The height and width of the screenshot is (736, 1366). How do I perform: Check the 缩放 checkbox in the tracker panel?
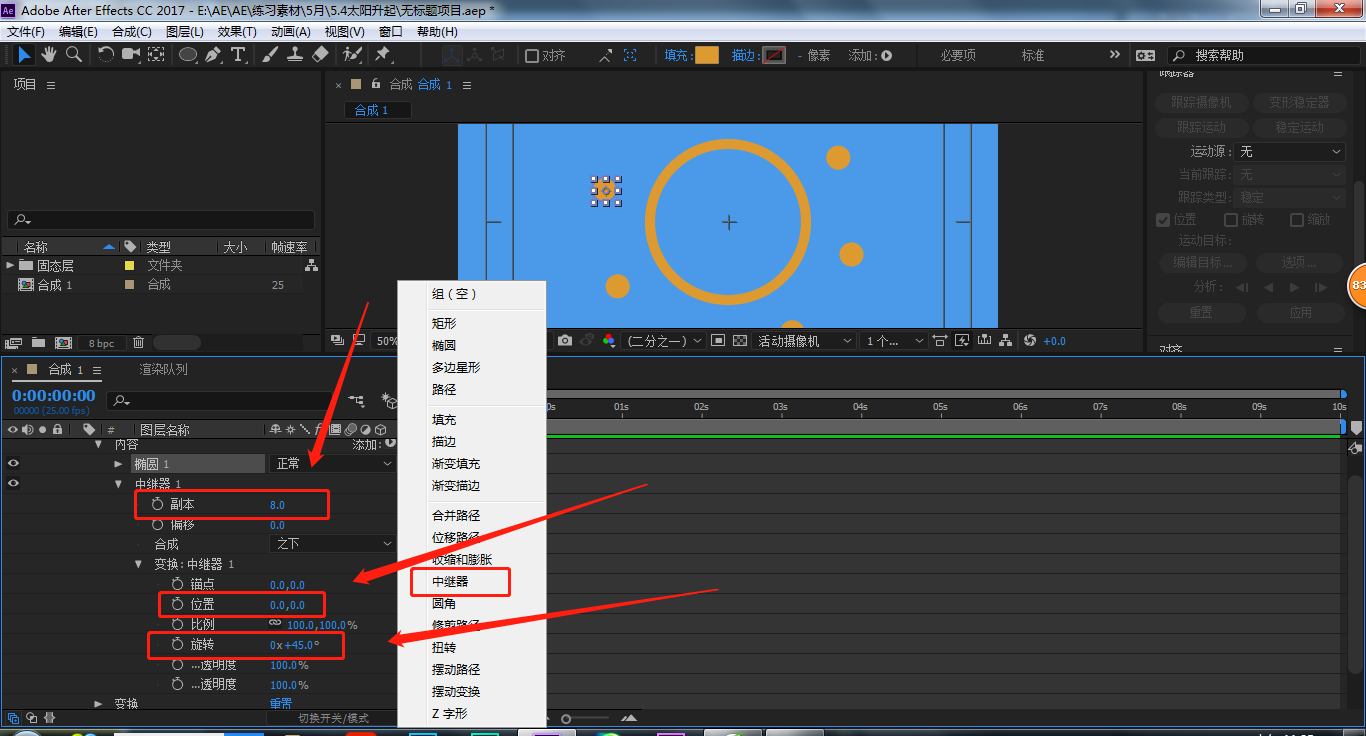click(1297, 220)
